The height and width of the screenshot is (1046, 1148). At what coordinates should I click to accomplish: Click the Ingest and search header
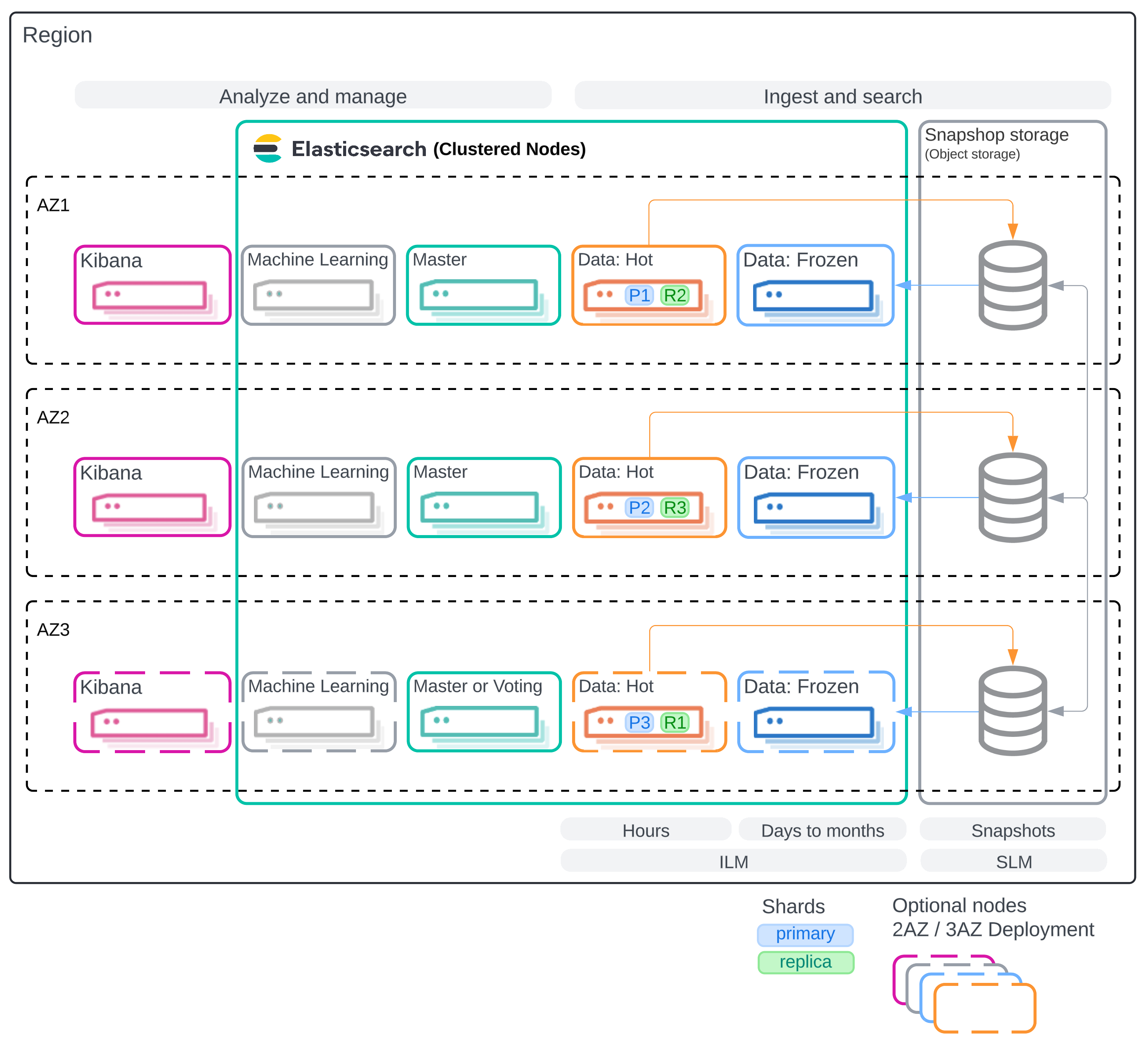842,96
